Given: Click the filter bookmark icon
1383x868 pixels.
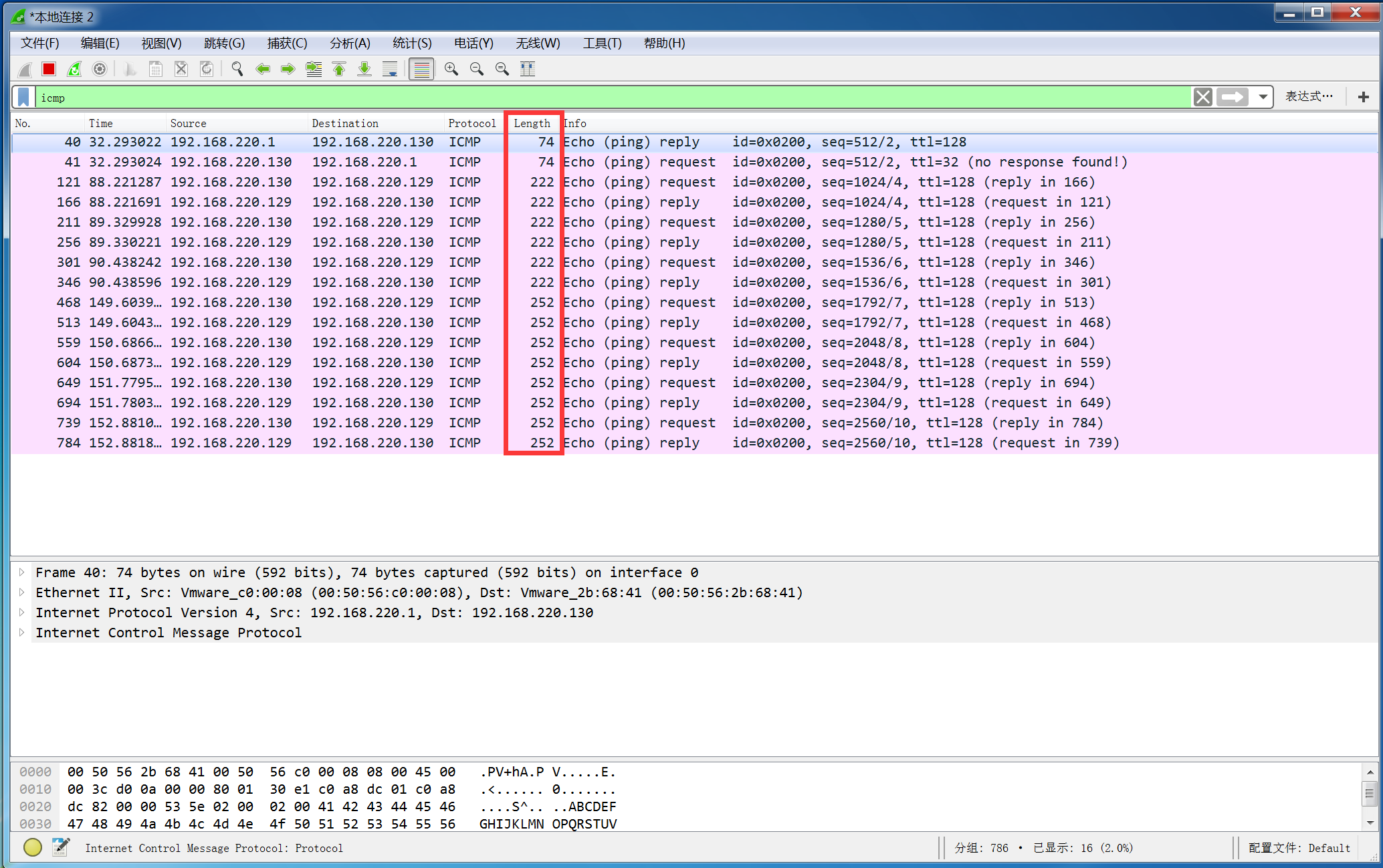Looking at the screenshot, I should click(x=23, y=98).
